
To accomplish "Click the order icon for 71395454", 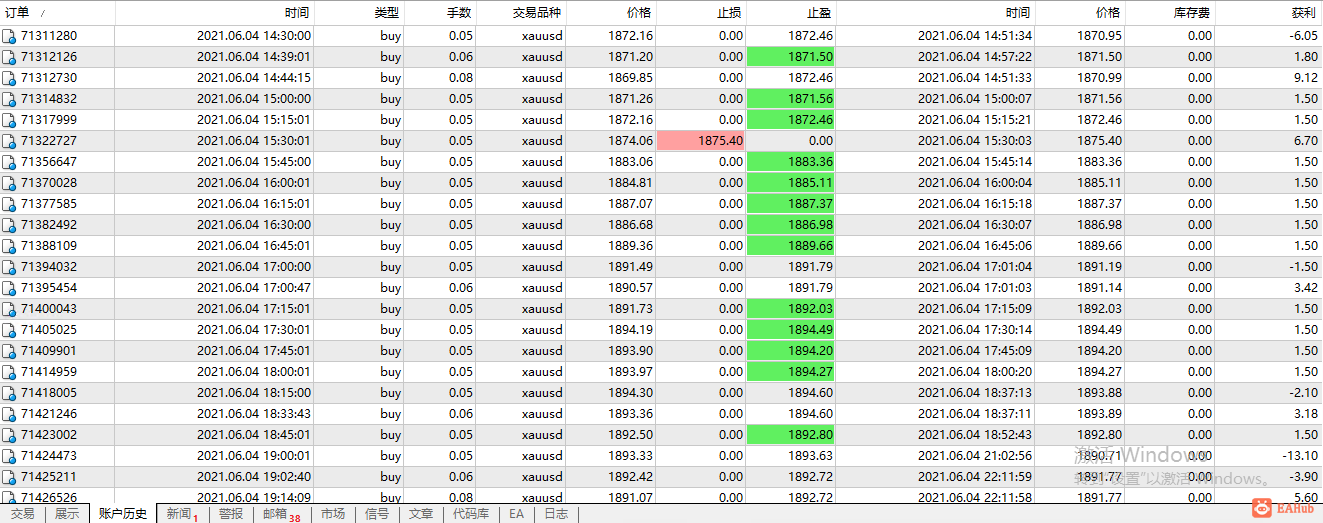I will [9, 288].
